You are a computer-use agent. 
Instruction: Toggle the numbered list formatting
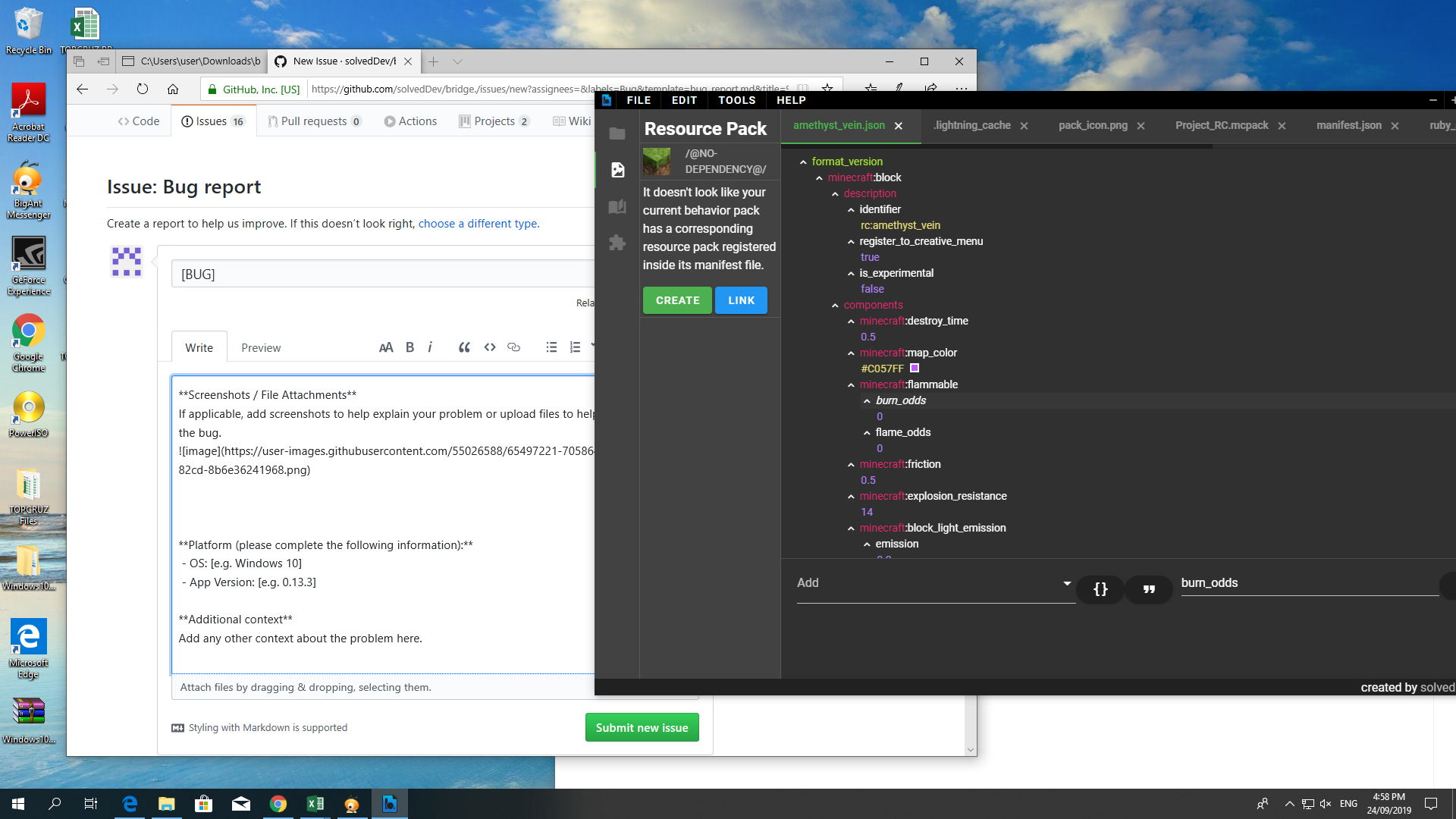574,347
